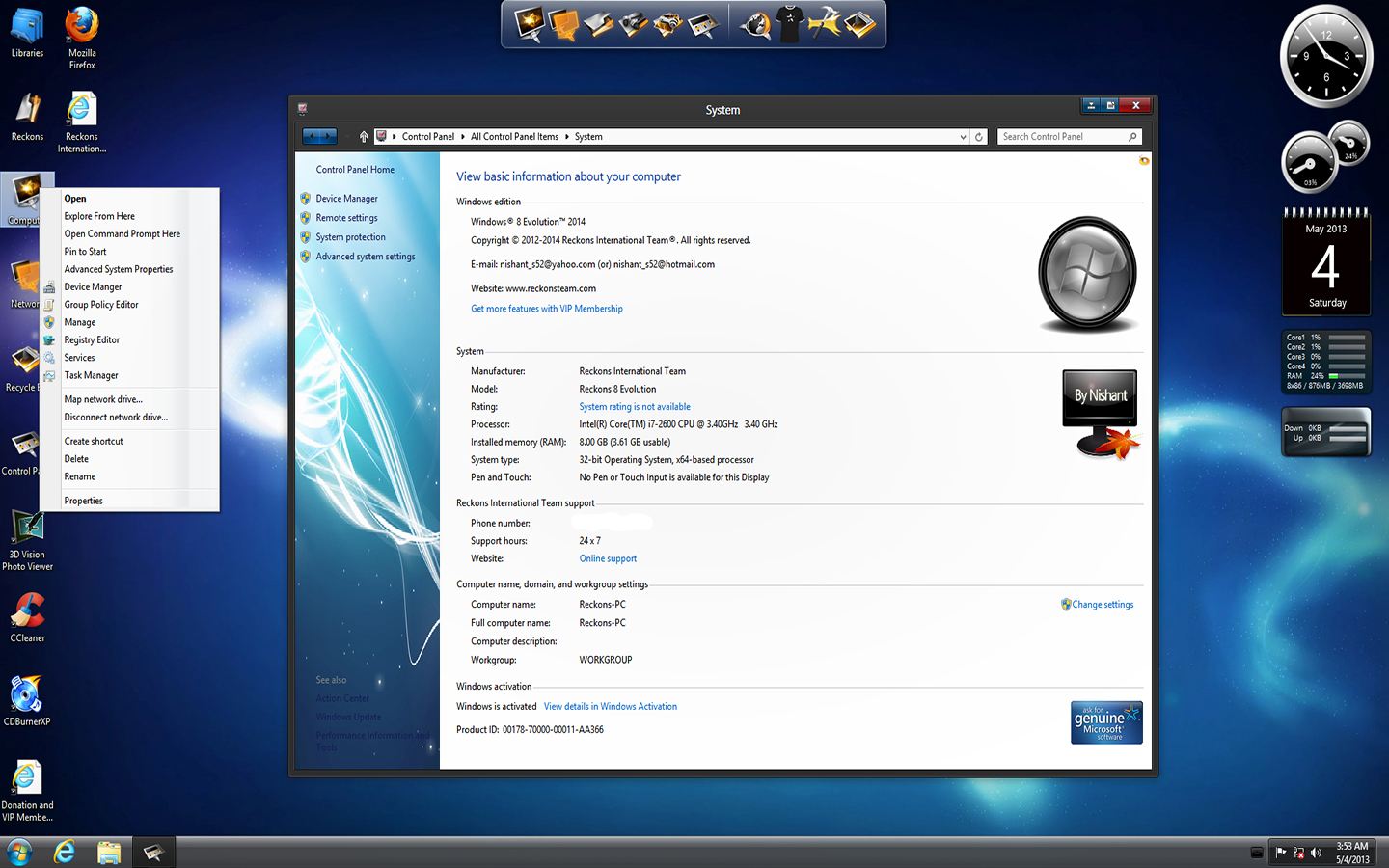Open the globe browser icon in top dock
Viewport: 1389px width, 868px height.
(756, 24)
